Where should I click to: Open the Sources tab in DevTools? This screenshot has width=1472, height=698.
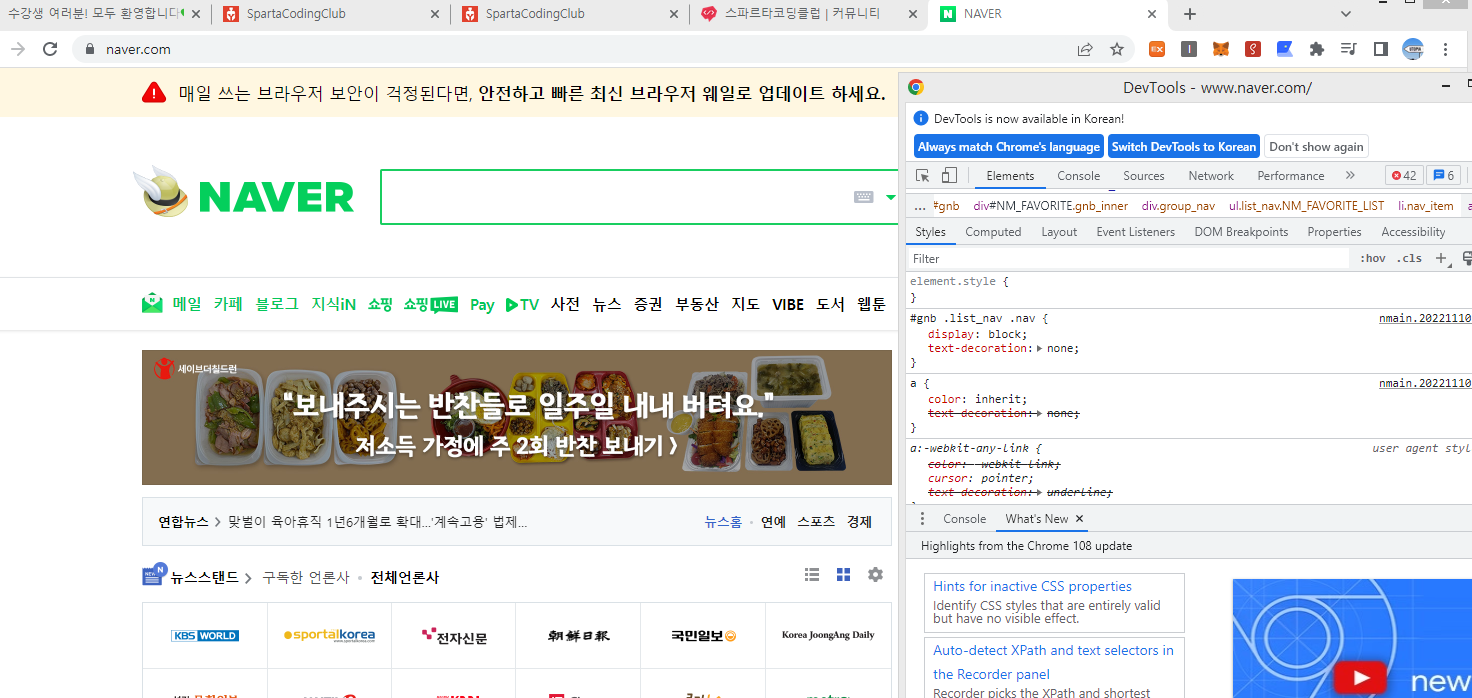(x=1144, y=176)
